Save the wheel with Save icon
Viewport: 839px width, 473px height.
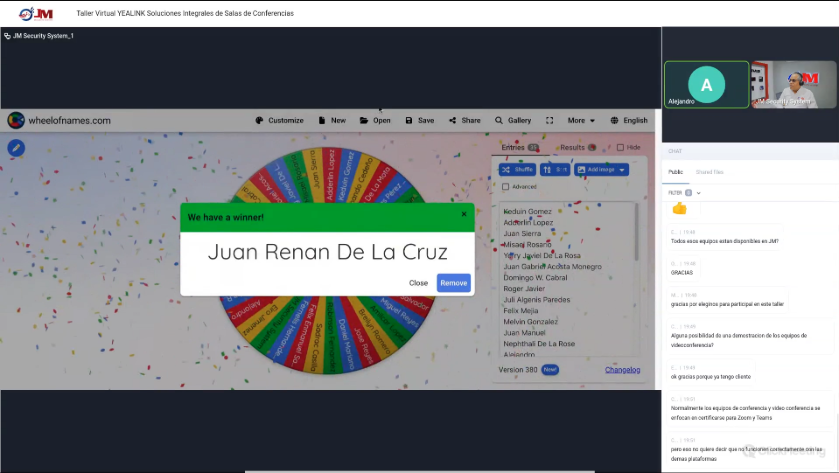(419, 121)
